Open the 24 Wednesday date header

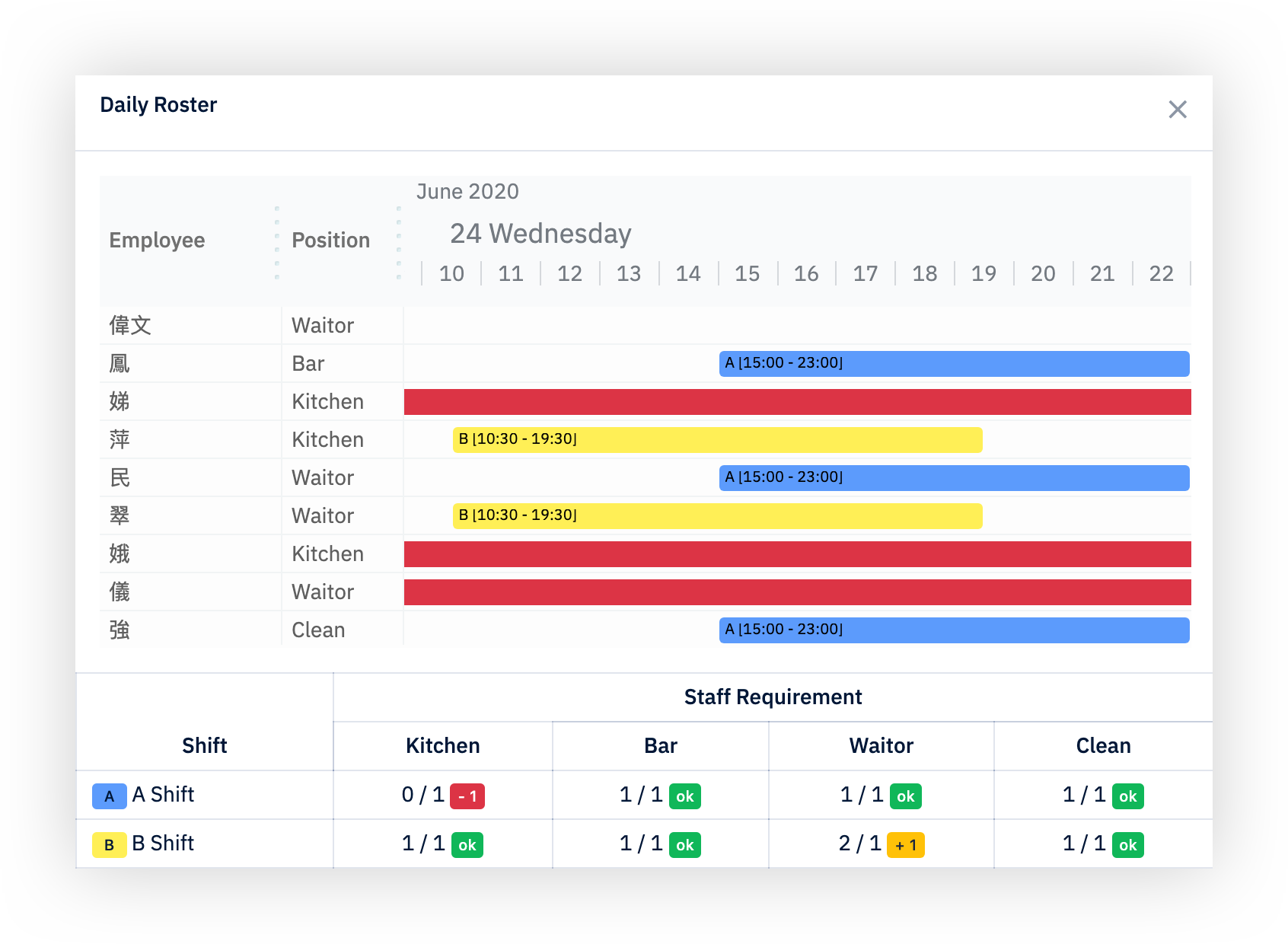tap(539, 234)
